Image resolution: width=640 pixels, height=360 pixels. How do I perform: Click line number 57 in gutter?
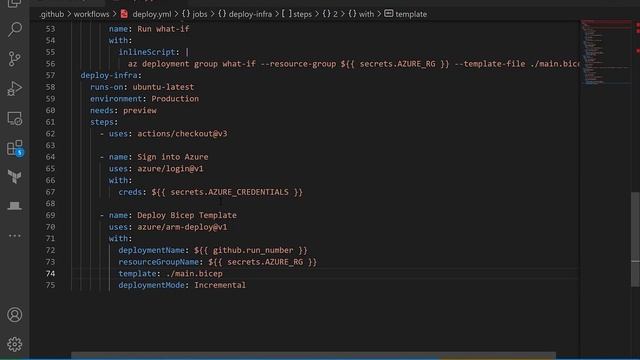[50, 75]
